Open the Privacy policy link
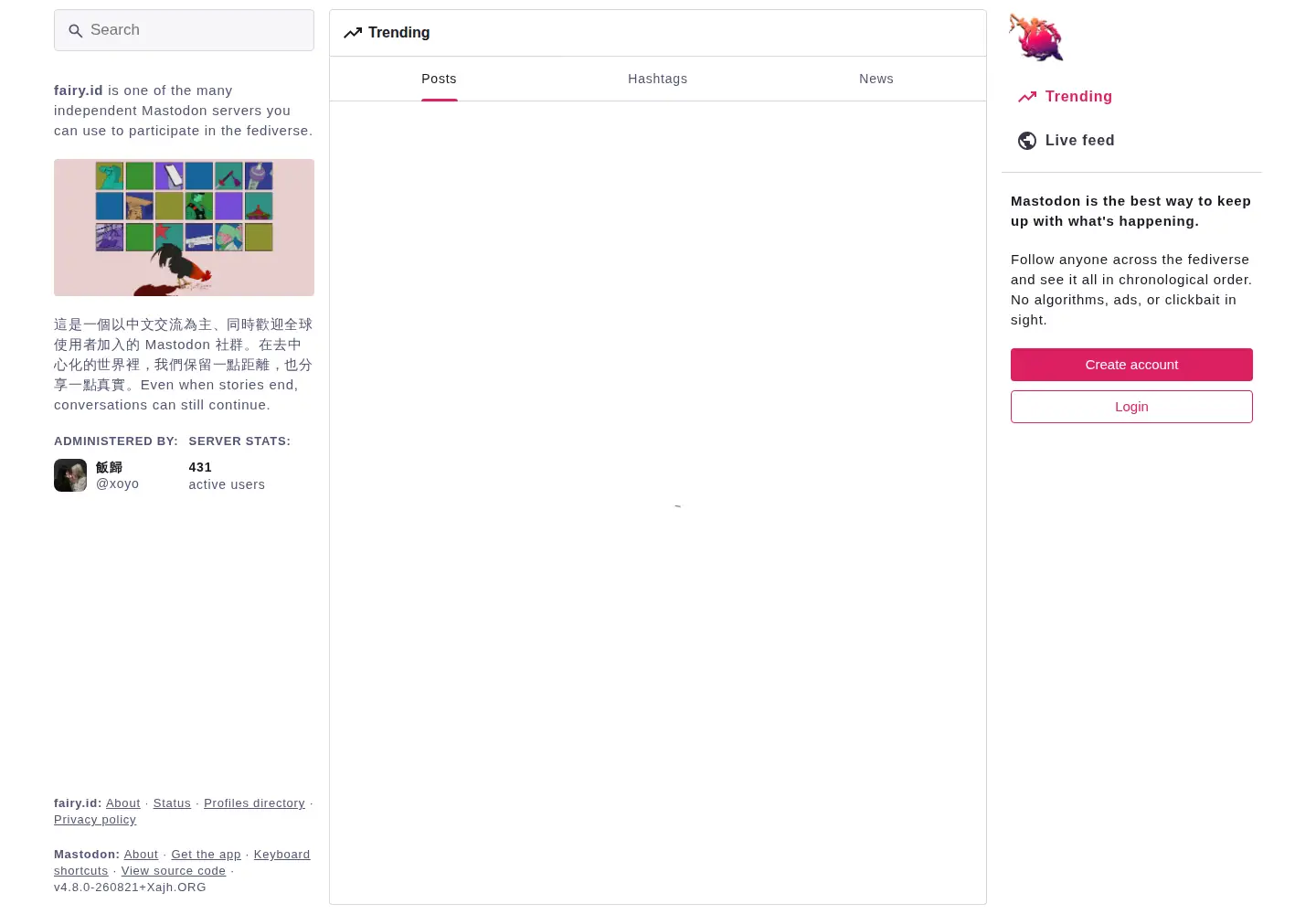The width and height of the screenshot is (1316, 914). pyautogui.click(x=95, y=820)
